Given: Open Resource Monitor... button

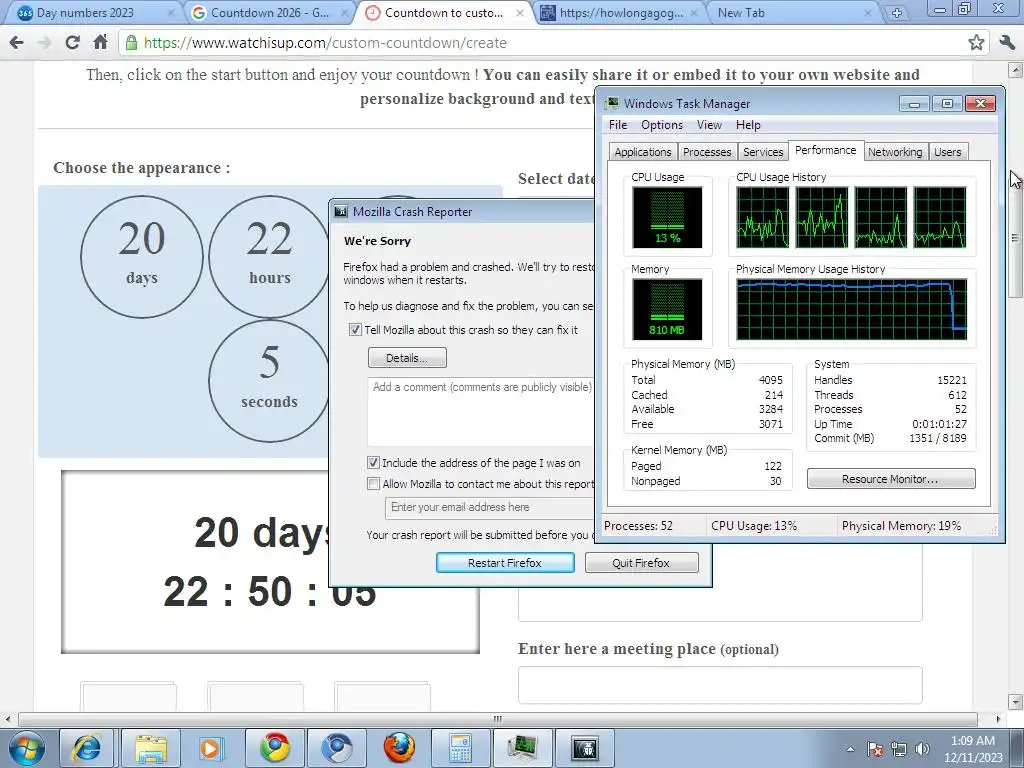Looking at the screenshot, I should [891, 479].
